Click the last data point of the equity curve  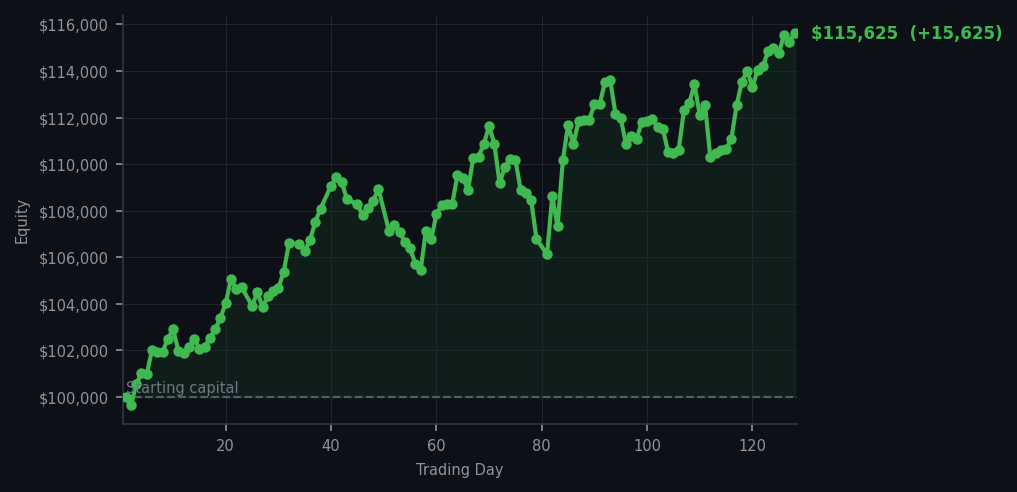(795, 33)
